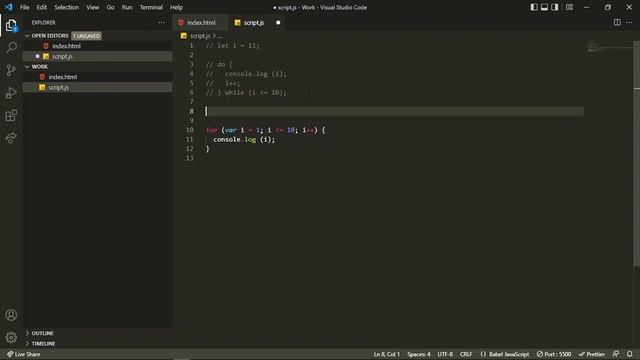The image size is (640, 360).
Task: Click line number 13 in gutter
Action: click(189, 158)
